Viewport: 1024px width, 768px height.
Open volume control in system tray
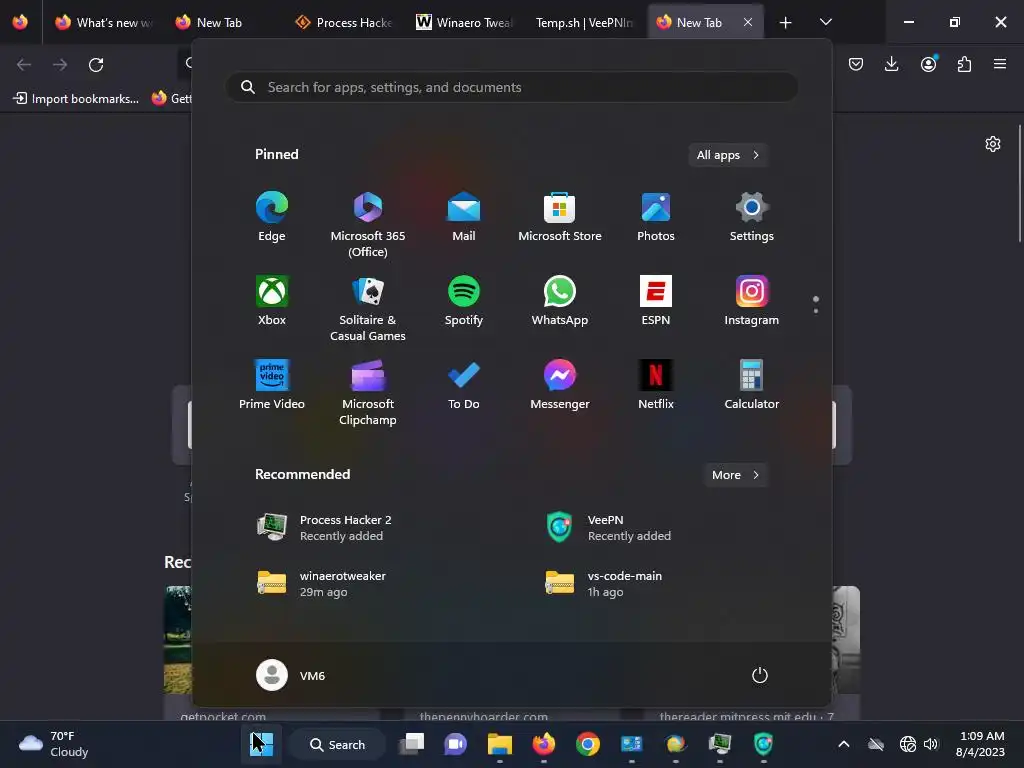tap(931, 744)
